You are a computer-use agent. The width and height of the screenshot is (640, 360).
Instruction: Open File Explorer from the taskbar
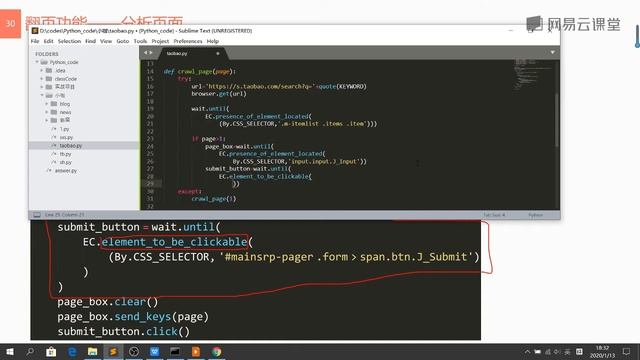(x=93, y=351)
